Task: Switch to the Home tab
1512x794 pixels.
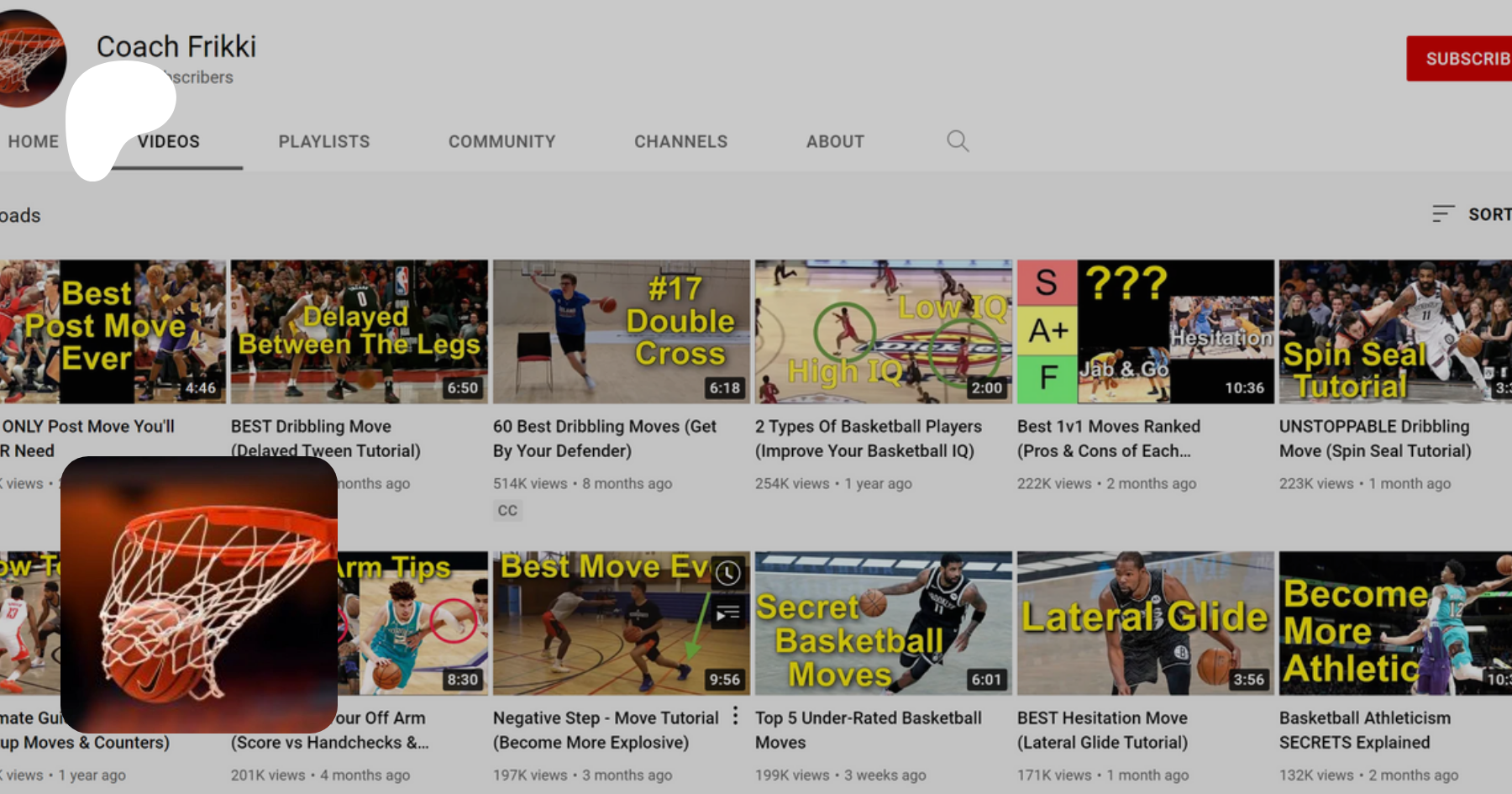Action: coord(34,141)
